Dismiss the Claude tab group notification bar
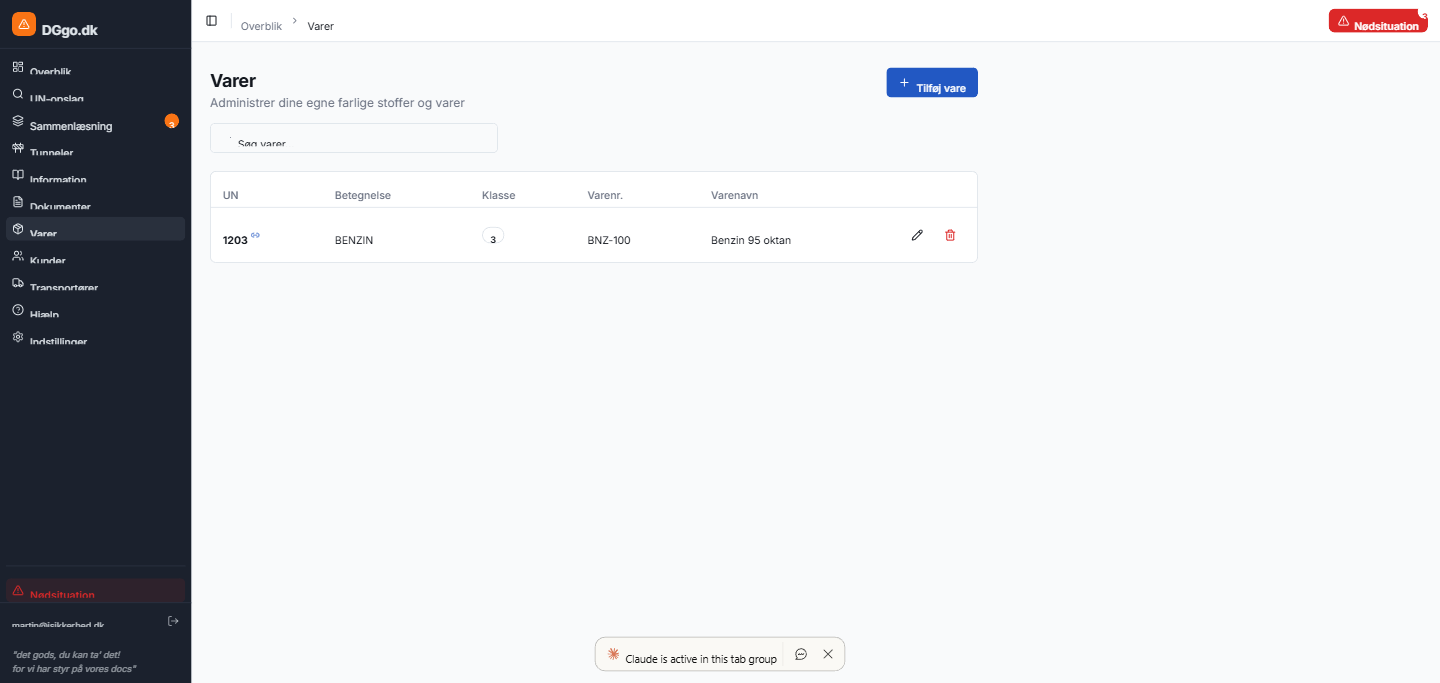This screenshot has width=1440, height=683. click(828, 654)
